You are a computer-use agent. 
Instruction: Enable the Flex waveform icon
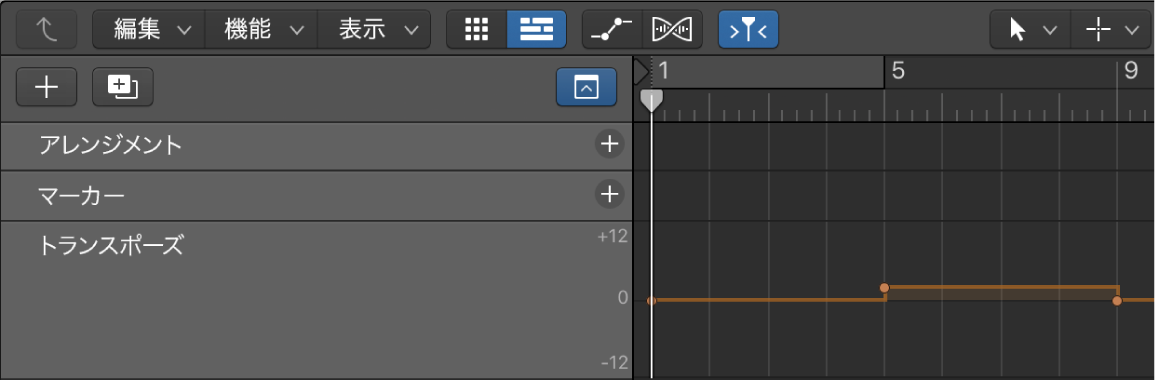point(672,30)
